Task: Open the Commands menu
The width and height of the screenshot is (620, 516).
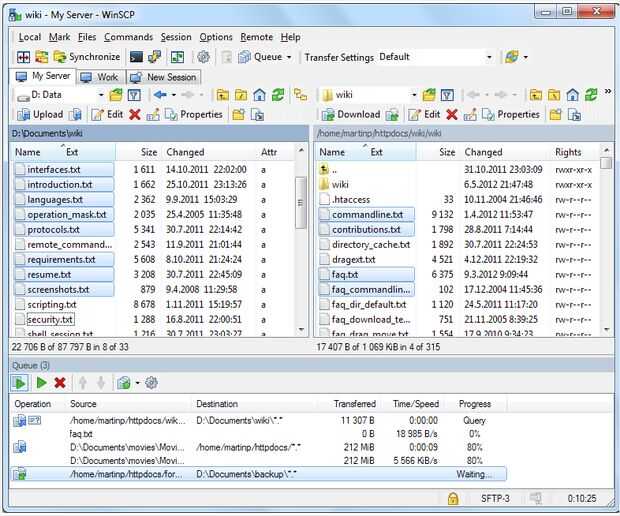Action: point(129,37)
